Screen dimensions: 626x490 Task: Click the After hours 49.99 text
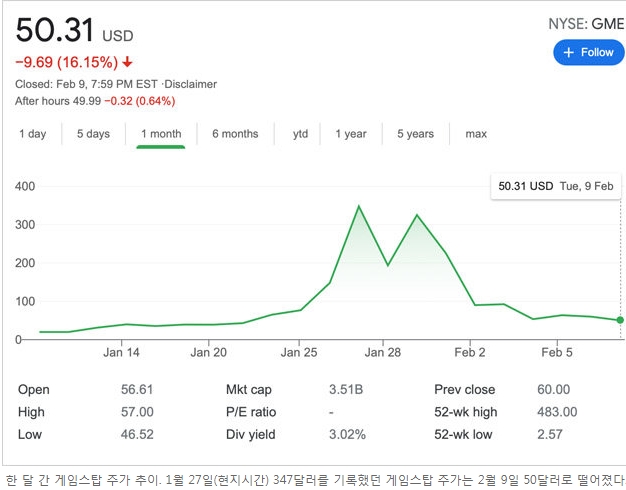click(x=58, y=101)
